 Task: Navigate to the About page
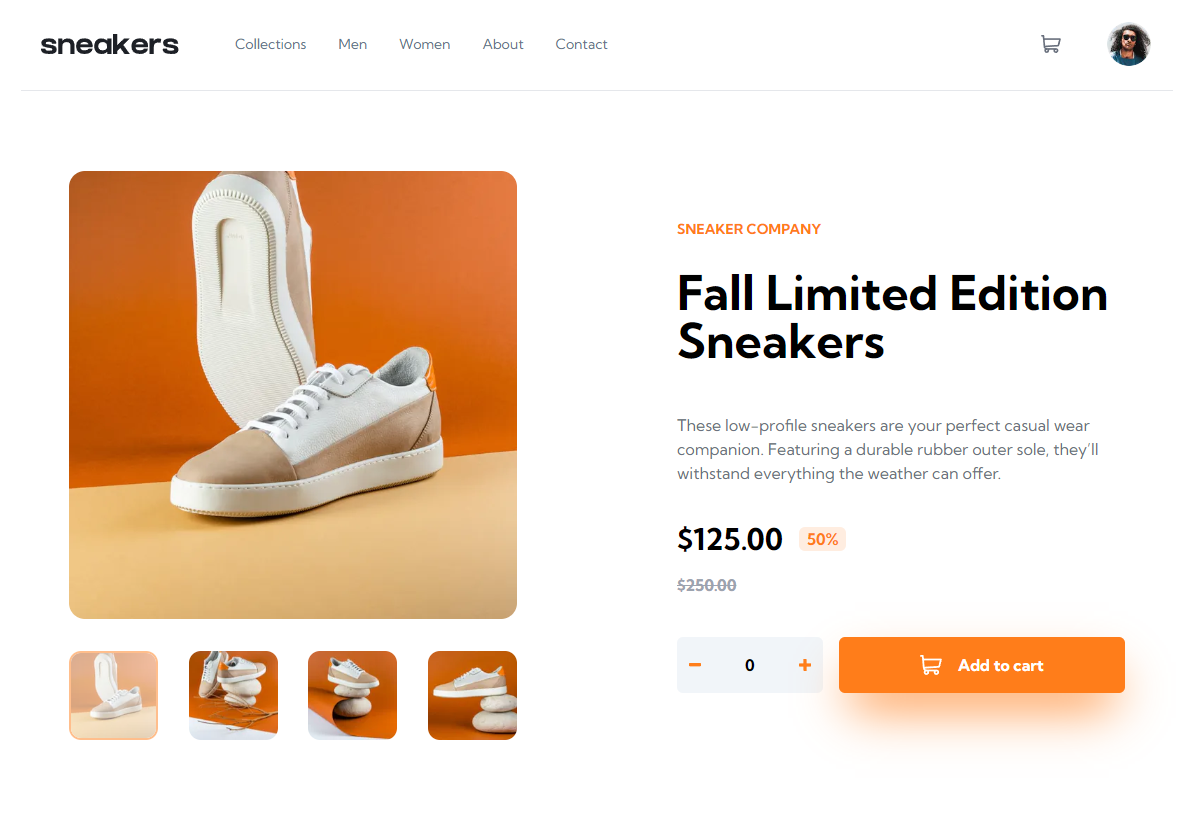503,44
